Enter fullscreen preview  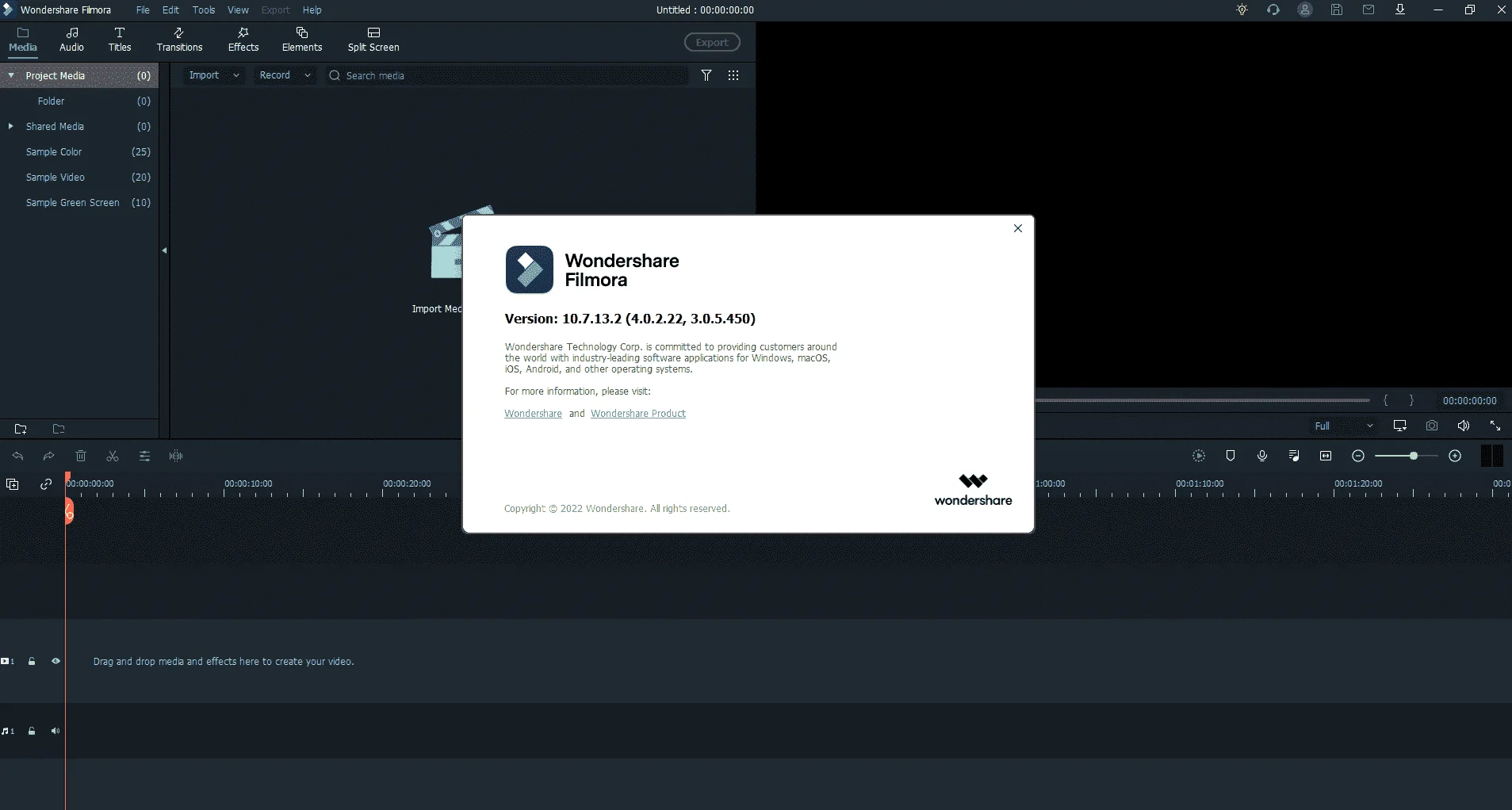[1495, 426]
